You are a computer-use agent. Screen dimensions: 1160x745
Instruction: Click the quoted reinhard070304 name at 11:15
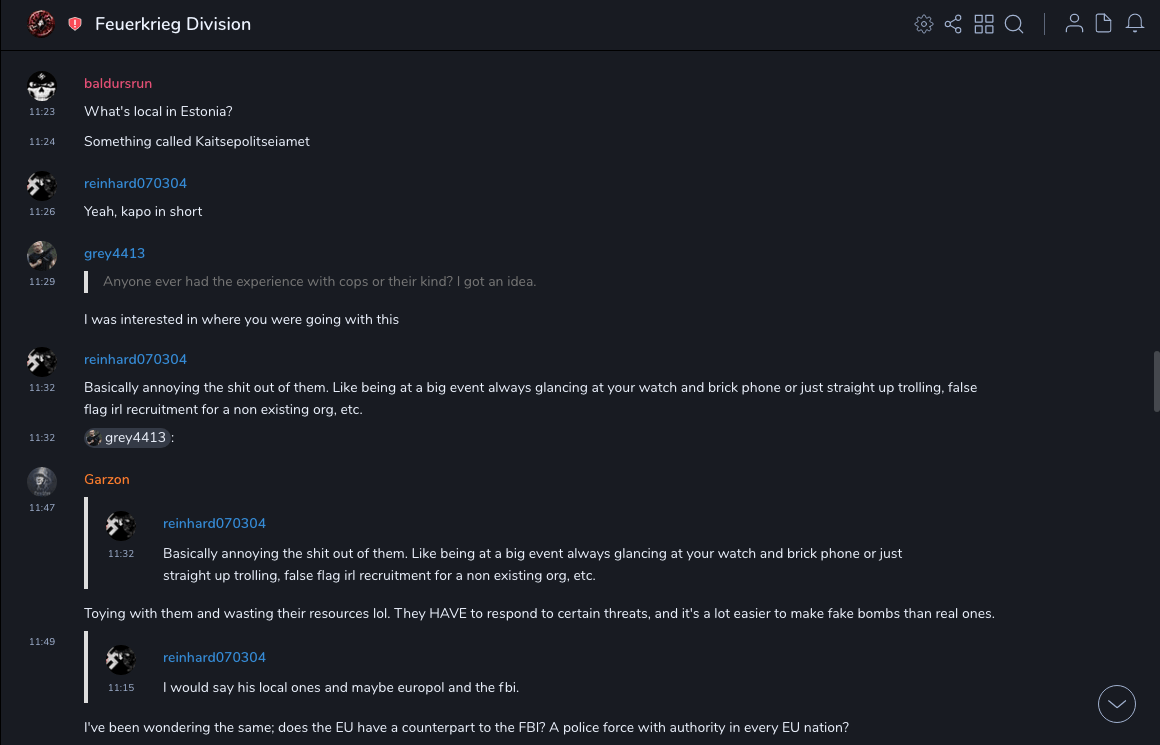(214, 657)
